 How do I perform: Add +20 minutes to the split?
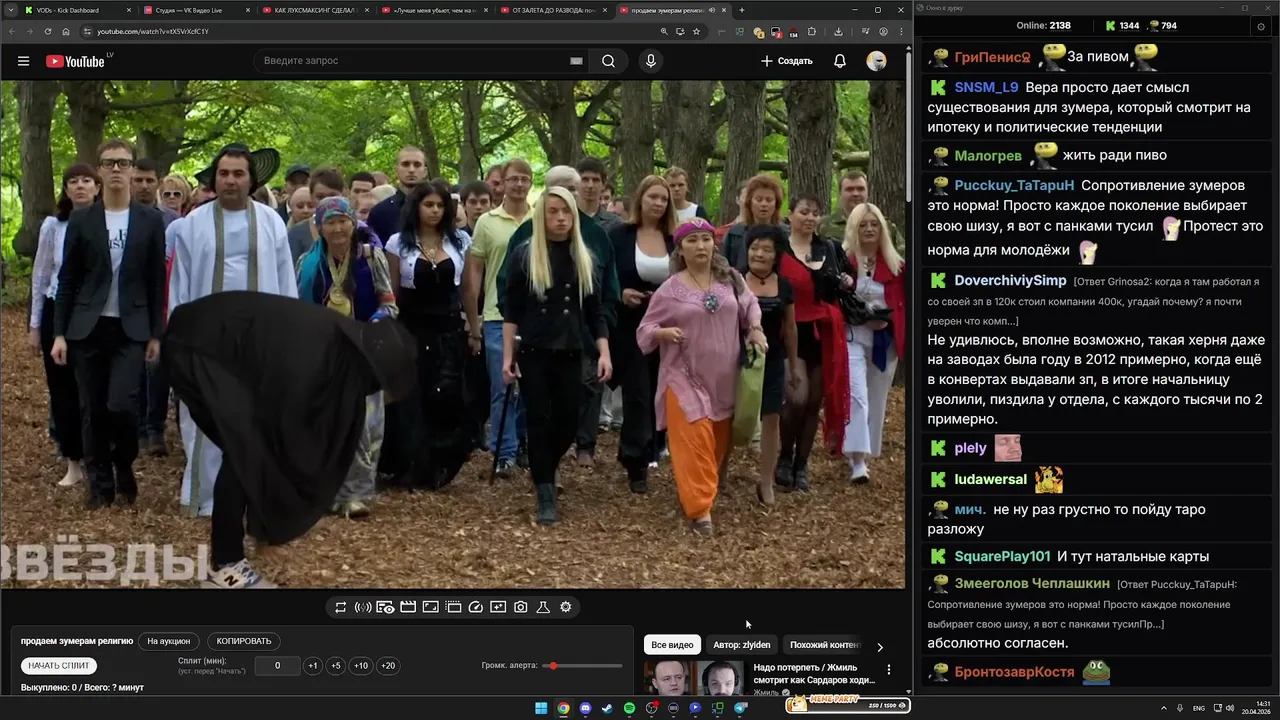(x=388, y=666)
